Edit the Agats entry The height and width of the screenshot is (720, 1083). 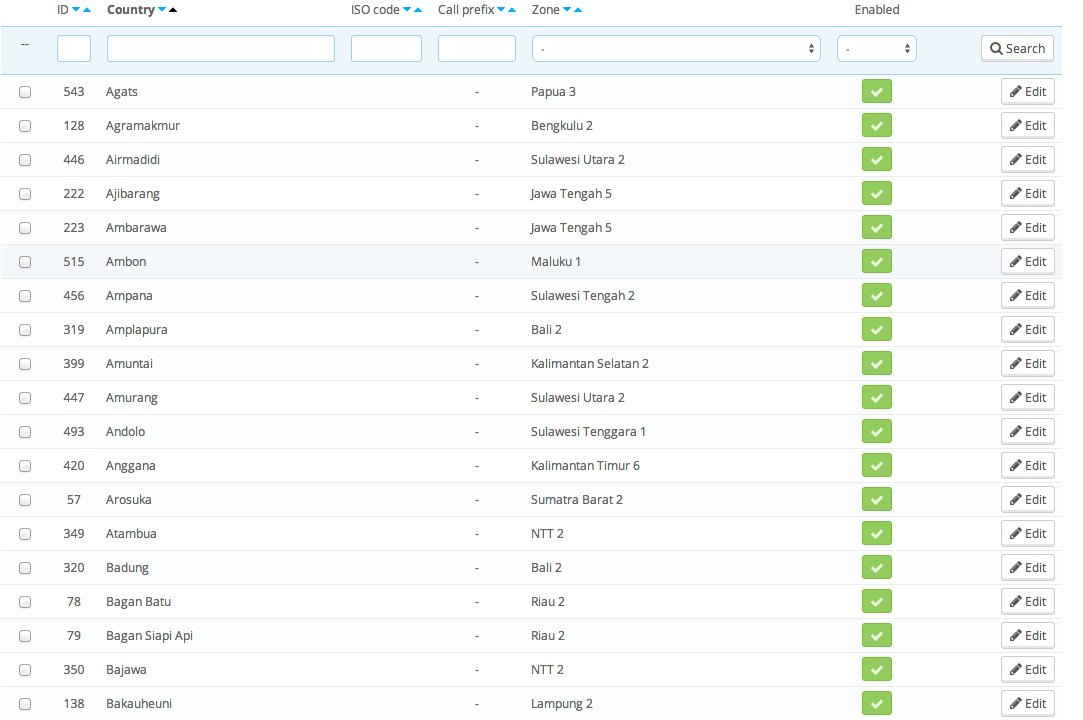point(1028,91)
